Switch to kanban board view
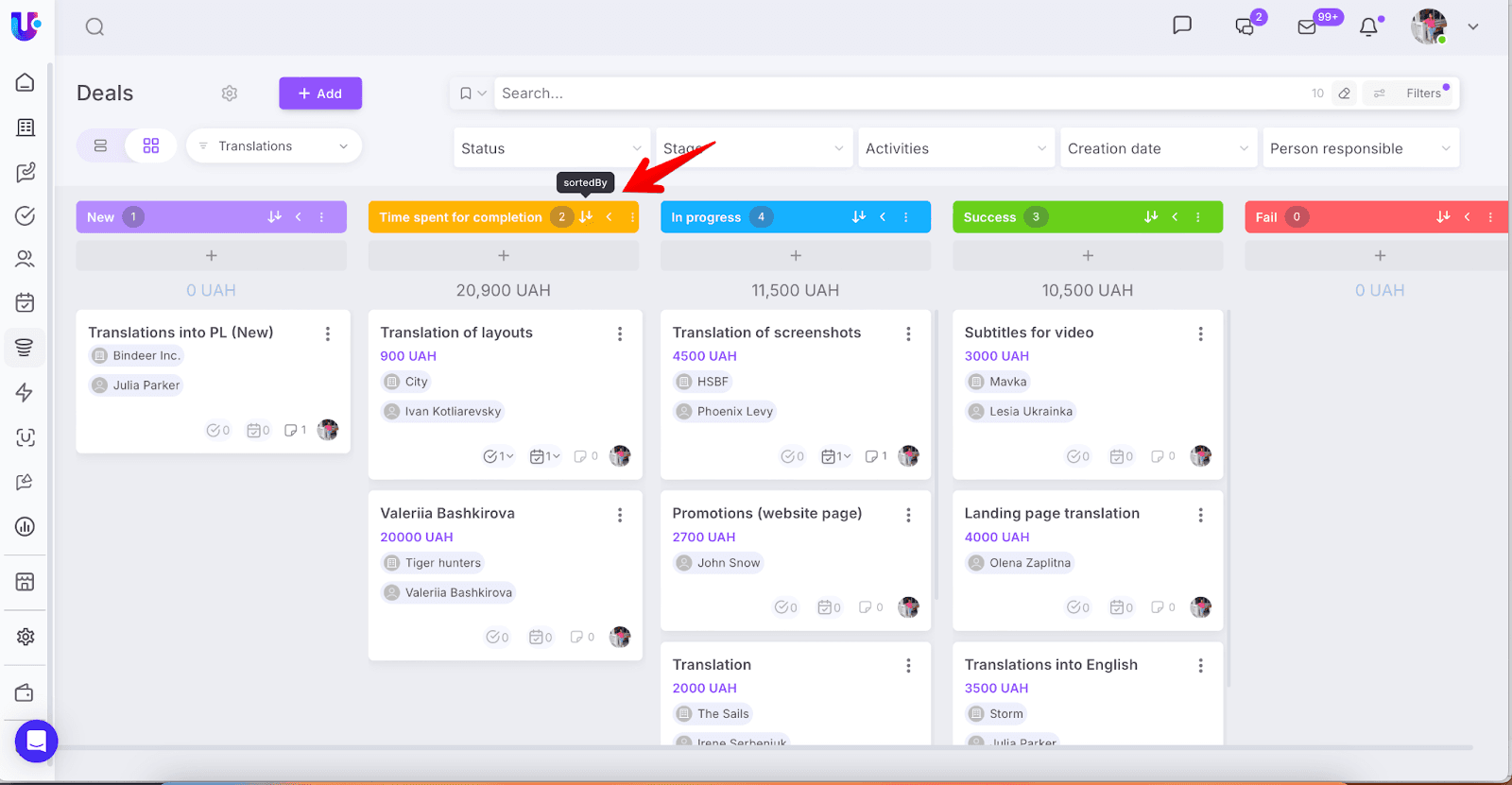Screen dimensions: 1512x785 pyautogui.click(x=151, y=146)
